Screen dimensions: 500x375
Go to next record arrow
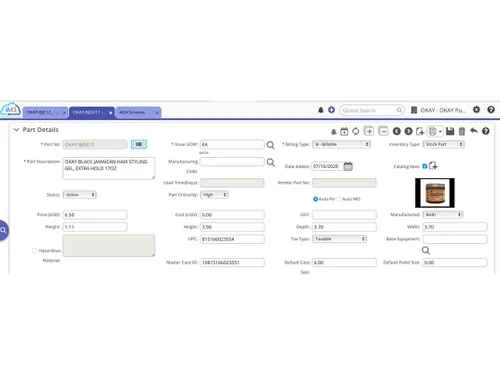pos(408,131)
